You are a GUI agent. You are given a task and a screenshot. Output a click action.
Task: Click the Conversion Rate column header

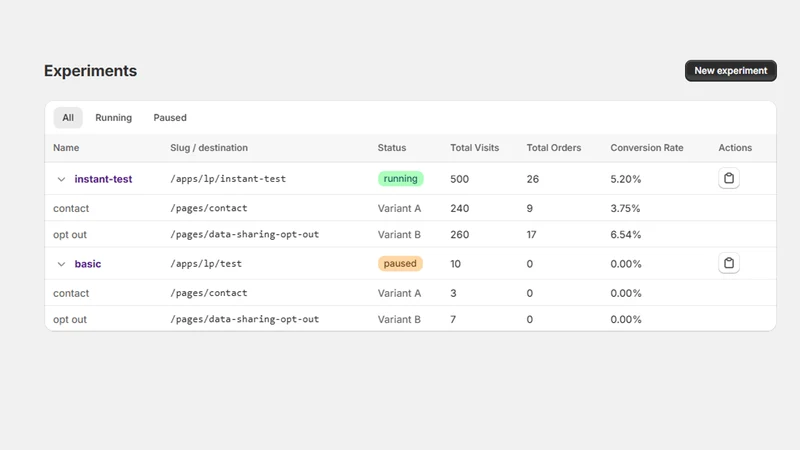[646, 147]
